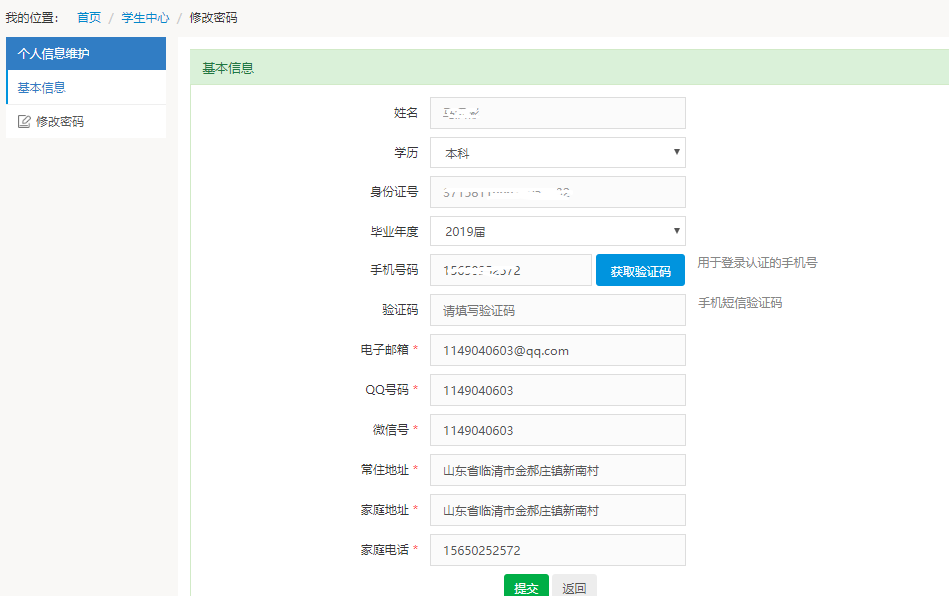Click the 获取验证码 button
Screen dimensions: 949x596
tap(640, 271)
